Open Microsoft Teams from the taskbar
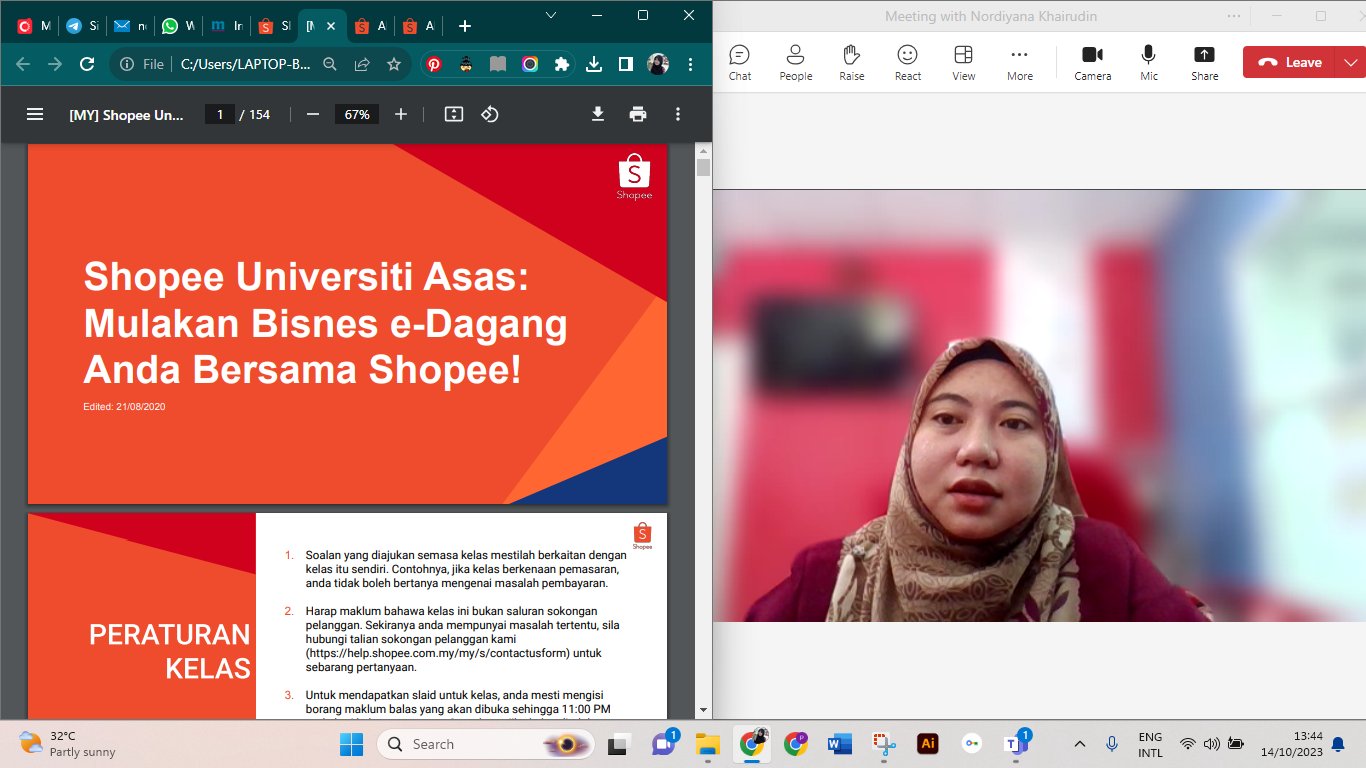Viewport: 1366px width, 768px height. click(x=1015, y=744)
